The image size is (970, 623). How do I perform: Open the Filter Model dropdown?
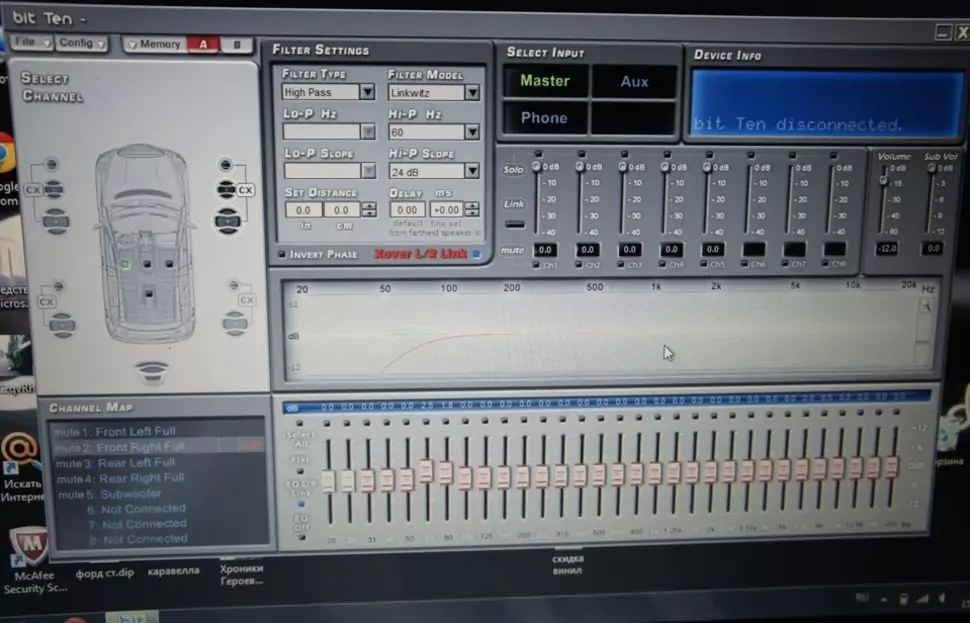point(472,93)
